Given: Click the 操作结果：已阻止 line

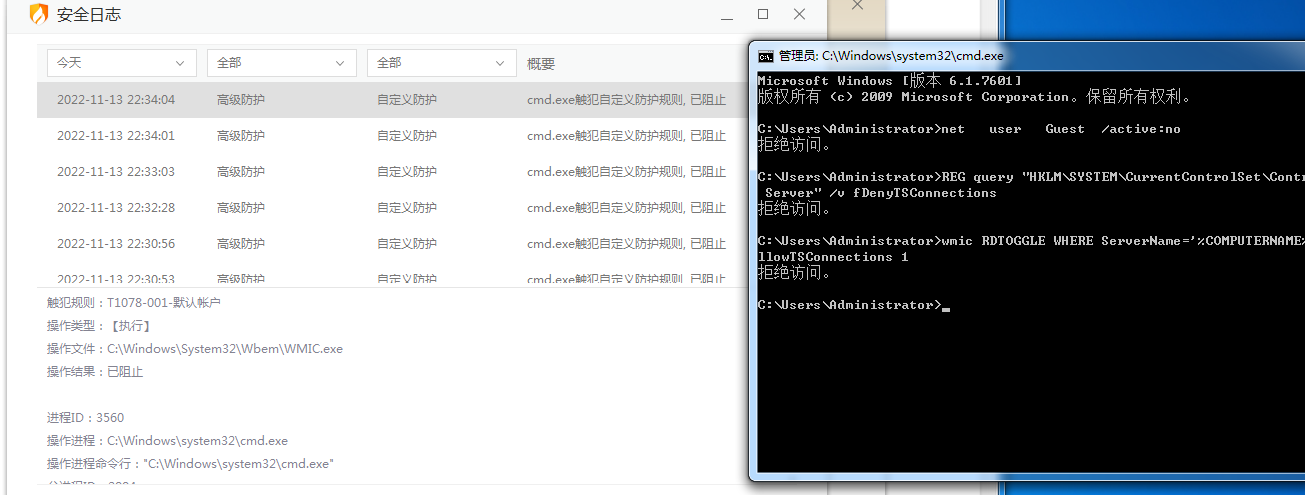Looking at the screenshot, I should click(95, 372).
